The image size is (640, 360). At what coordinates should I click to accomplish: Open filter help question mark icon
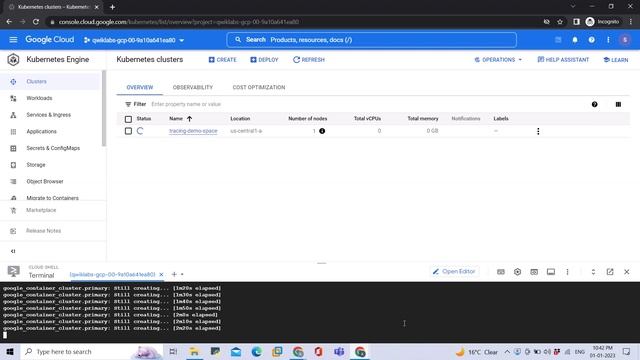click(x=595, y=104)
